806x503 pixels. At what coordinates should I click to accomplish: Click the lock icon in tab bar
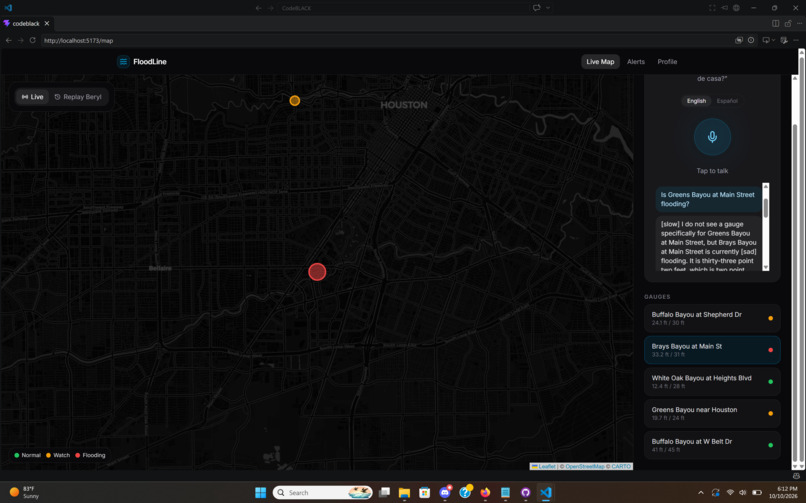(x=788, y=23)
